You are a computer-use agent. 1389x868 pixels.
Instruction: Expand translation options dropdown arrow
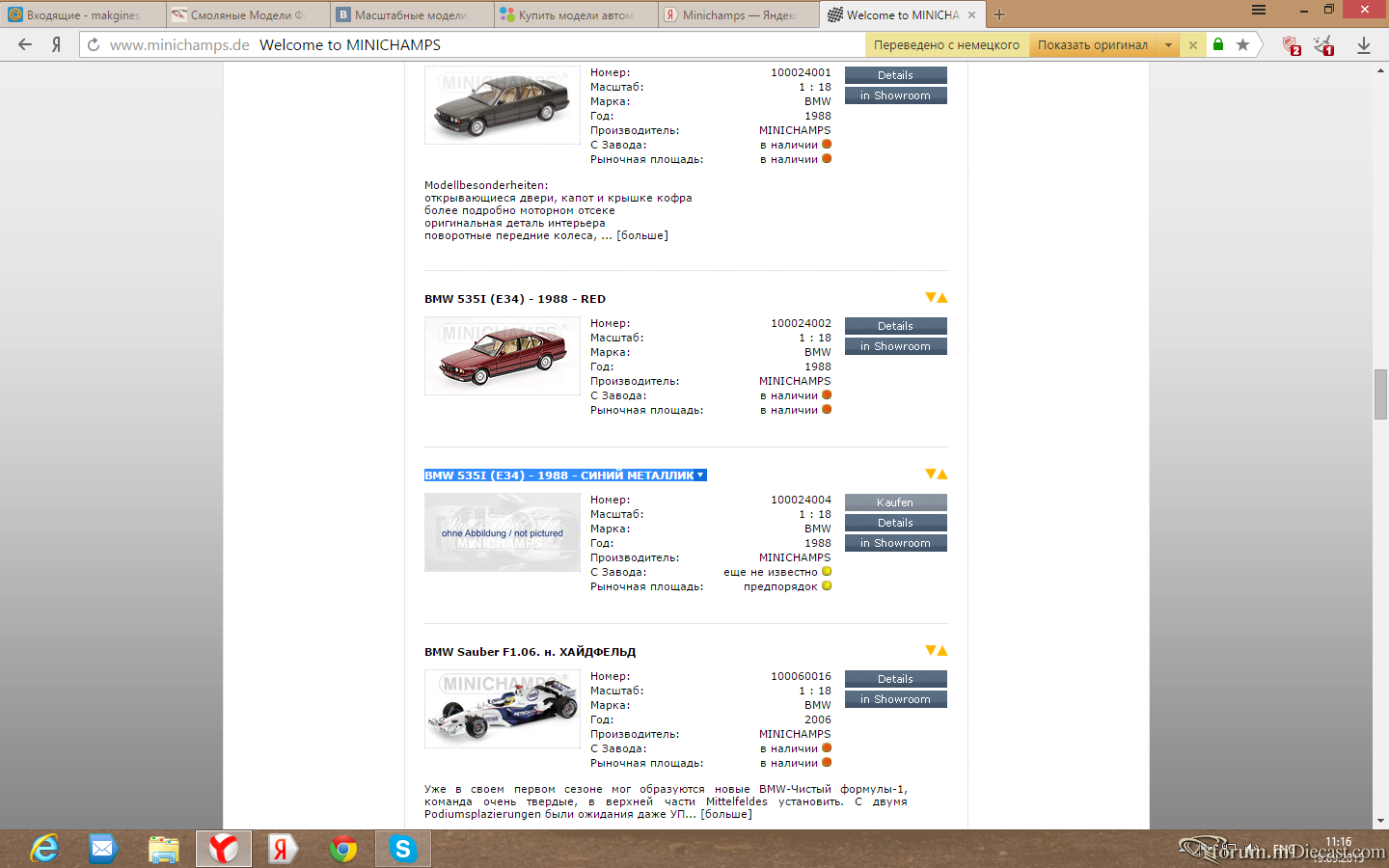point(1168,45)
